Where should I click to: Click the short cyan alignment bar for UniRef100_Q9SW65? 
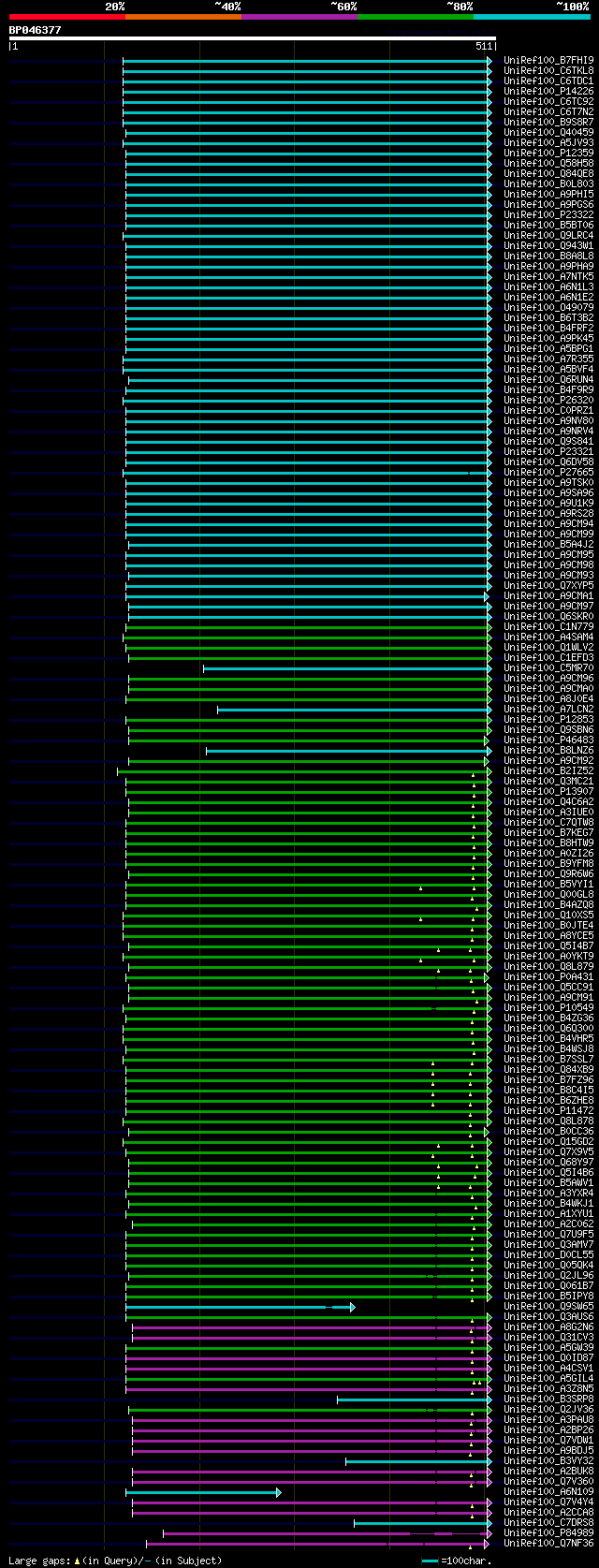coord(241,1306)
